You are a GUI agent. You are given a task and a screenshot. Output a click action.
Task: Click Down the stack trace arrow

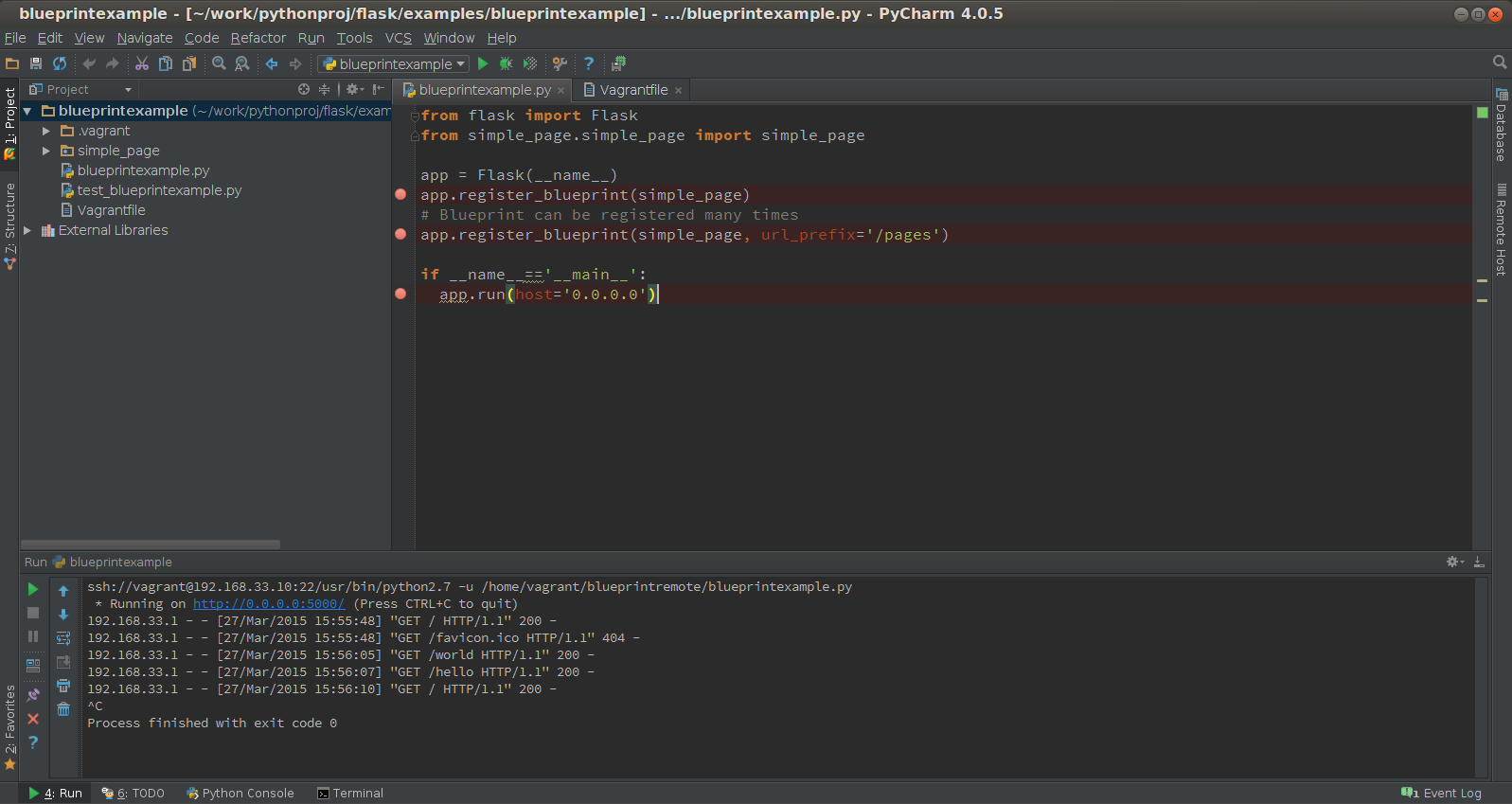coord(63,615)
